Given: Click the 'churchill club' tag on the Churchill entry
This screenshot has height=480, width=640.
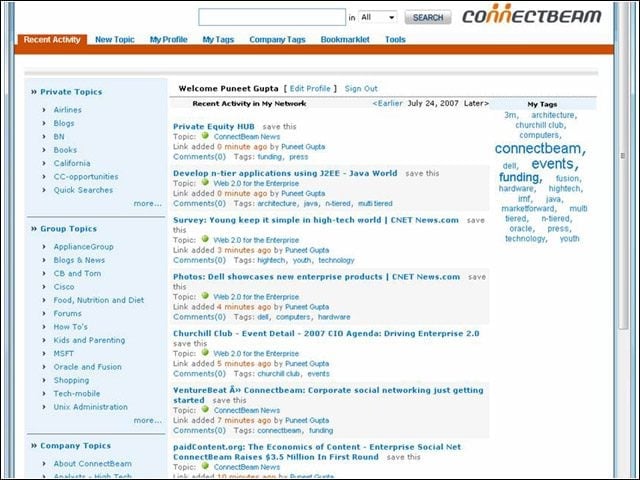Looking at the screenshot, I should tap(278, 373).
